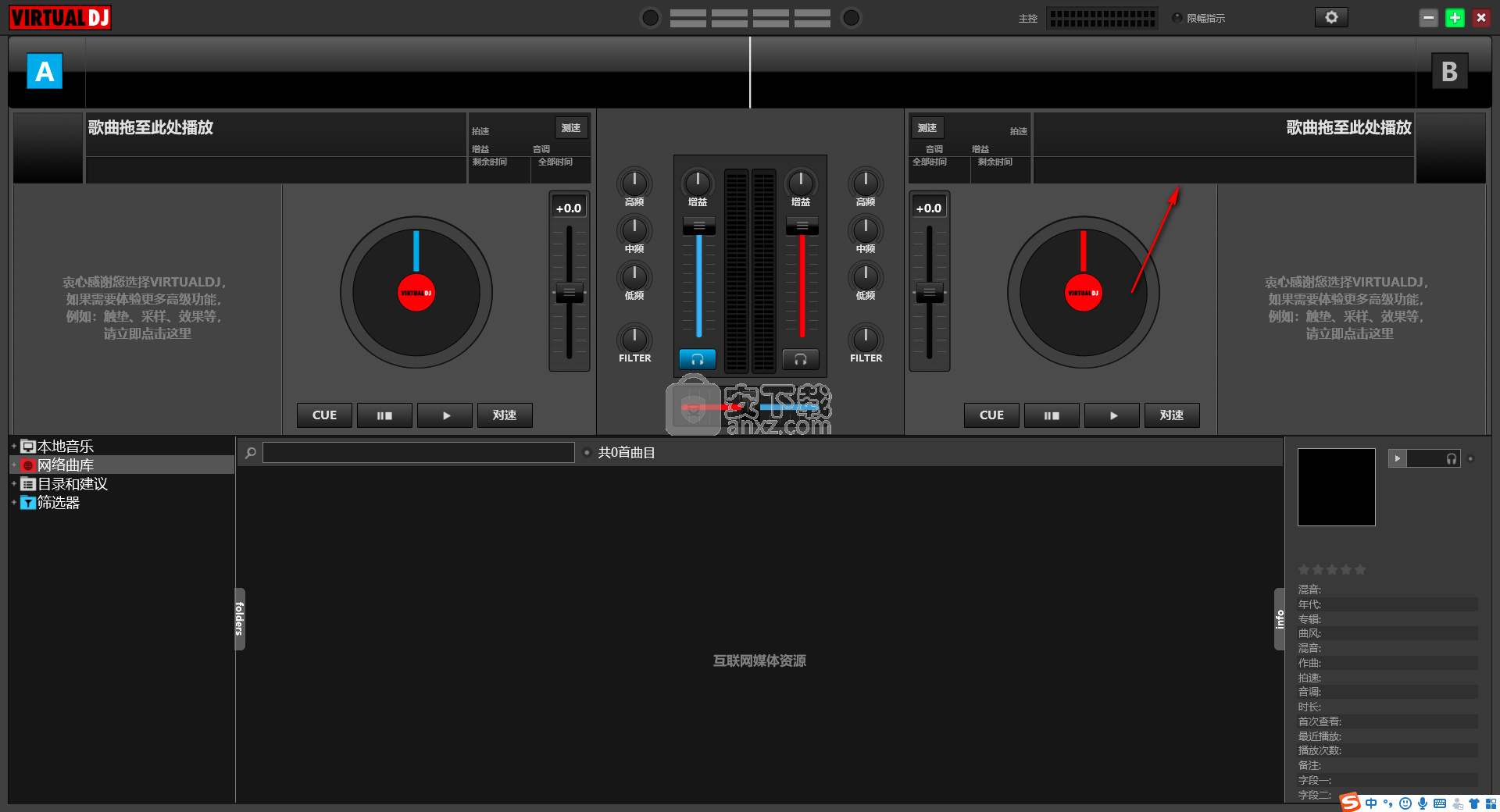This screenshot has width=1500, height=812.
Task: Expand 筛选器 tree node
Action: coord(14,502)
